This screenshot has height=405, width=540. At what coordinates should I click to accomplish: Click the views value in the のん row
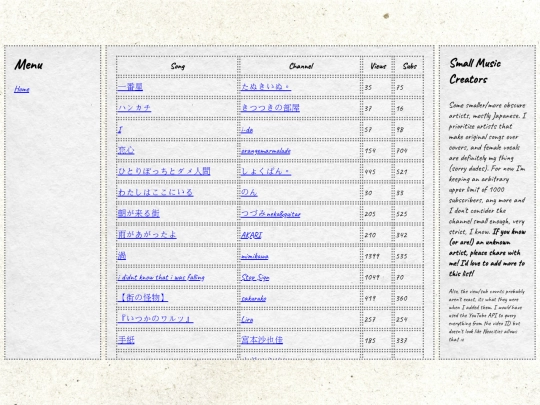pyautogui.click(x=368, y=193)
